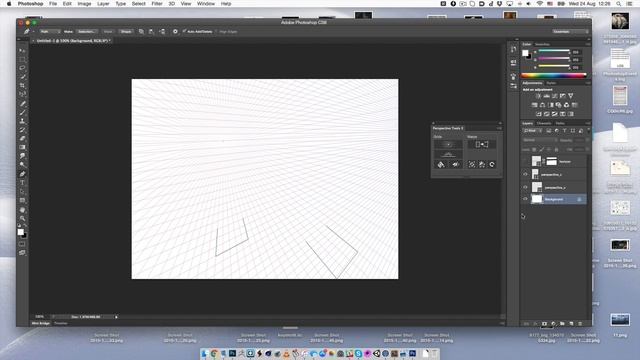
Task: Hide the upper perspective layer
Action: click(x=525, y=174)
